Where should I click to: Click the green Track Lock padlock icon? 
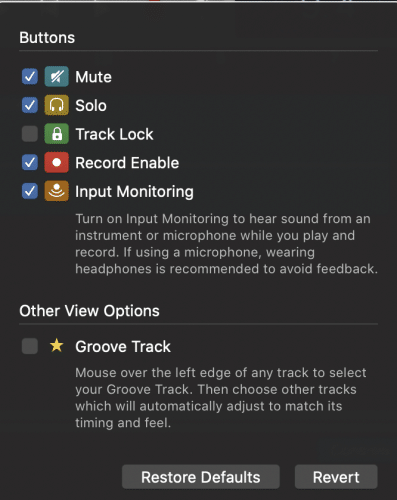(57, 134)
